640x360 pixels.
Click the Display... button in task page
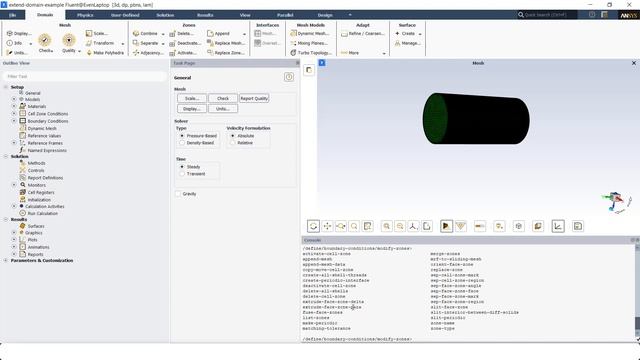[192, 109]
